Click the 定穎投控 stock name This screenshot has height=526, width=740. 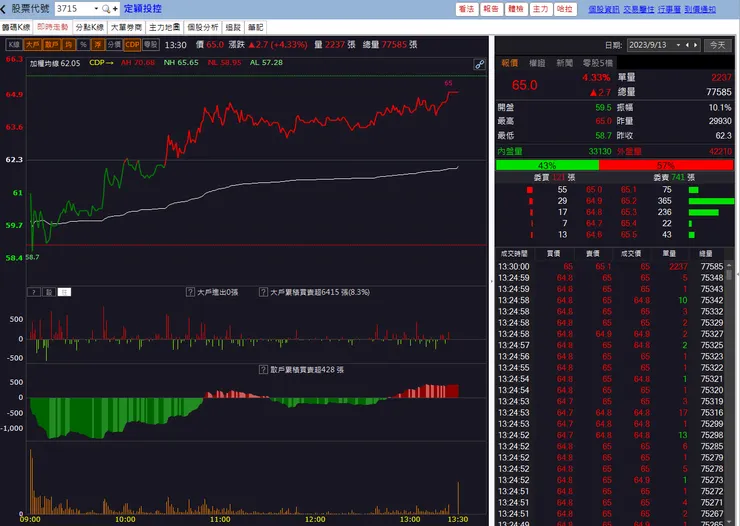143,9
